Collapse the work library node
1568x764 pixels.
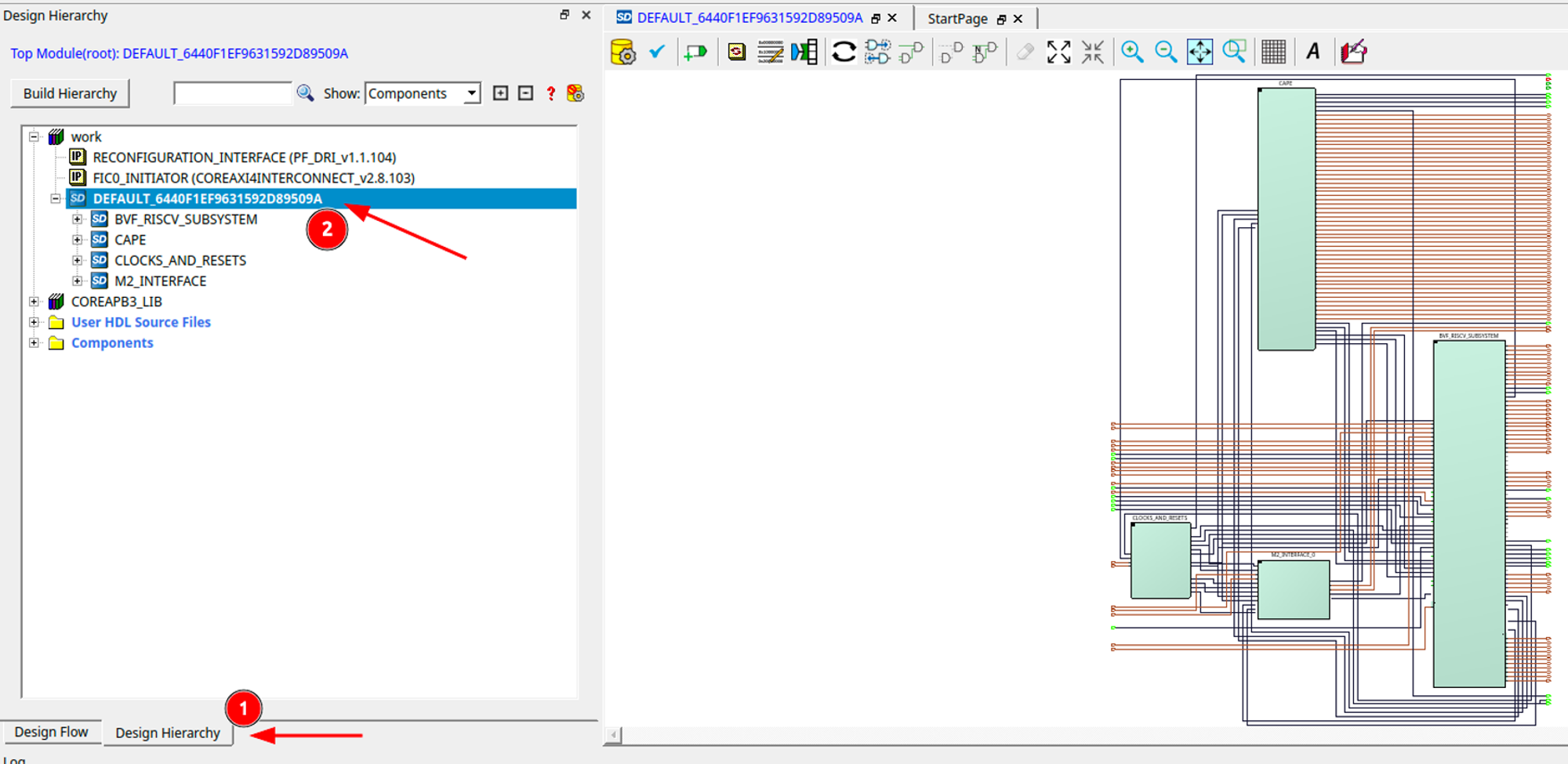tap(34, 137)
